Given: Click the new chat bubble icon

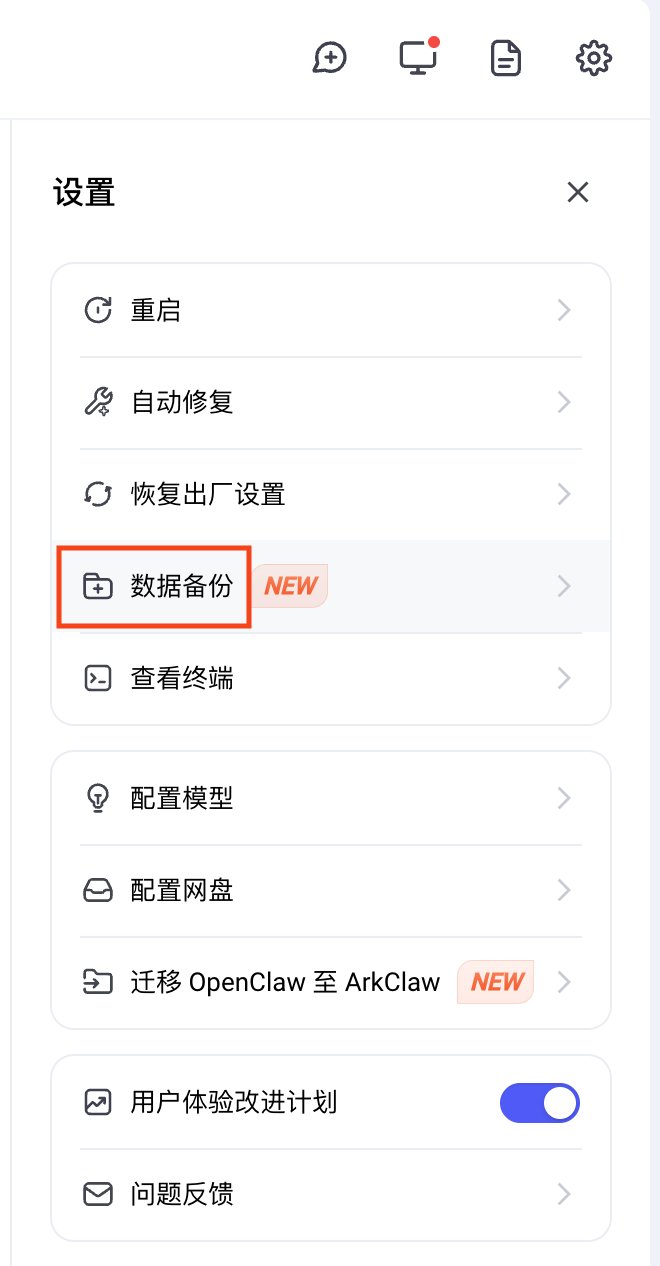Looking at the screenshot, I should click(329, 58).
